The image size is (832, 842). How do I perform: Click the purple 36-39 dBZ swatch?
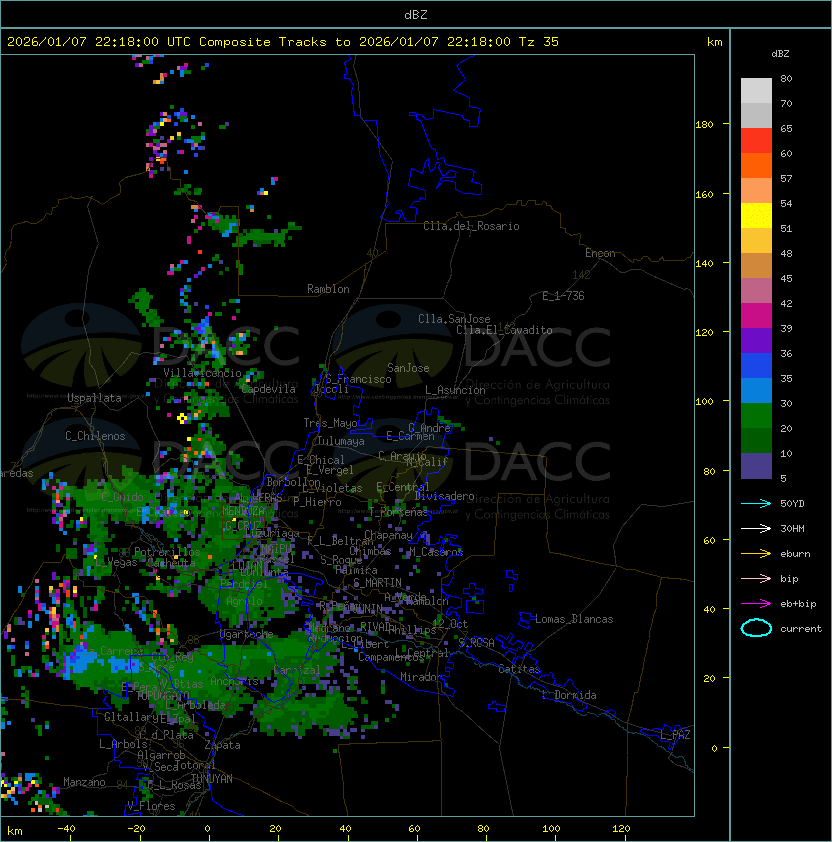click(x=756, y=340)
